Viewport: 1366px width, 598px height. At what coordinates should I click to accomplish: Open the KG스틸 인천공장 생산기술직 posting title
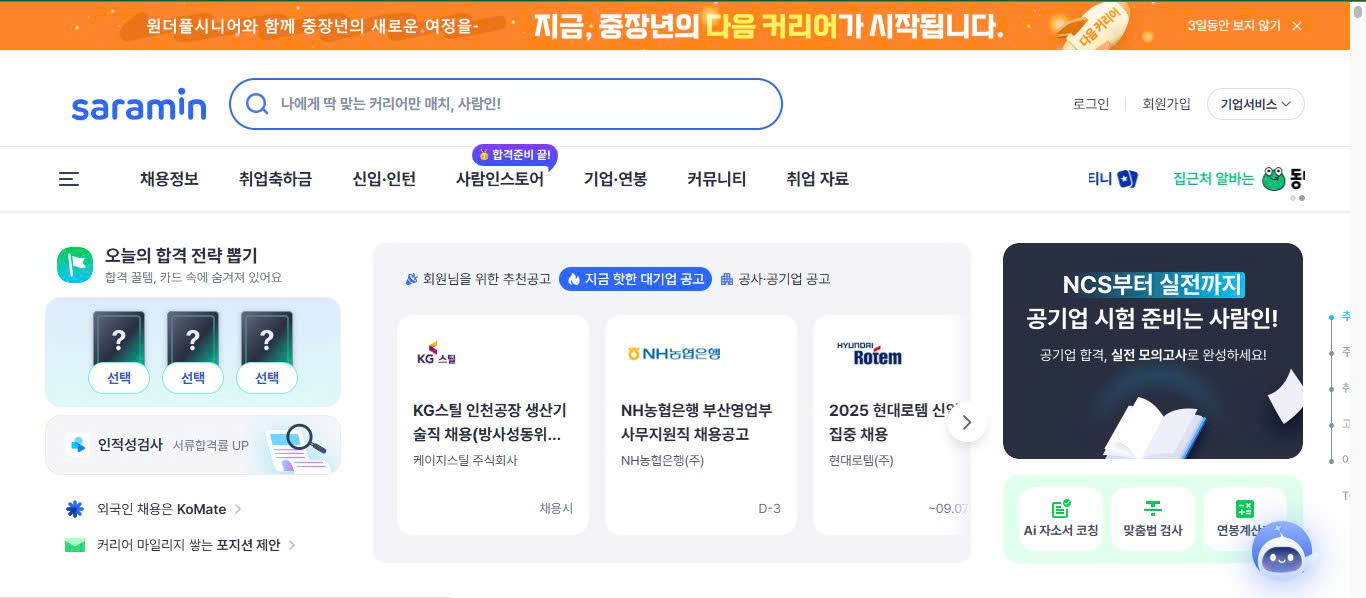pos(490,423)
